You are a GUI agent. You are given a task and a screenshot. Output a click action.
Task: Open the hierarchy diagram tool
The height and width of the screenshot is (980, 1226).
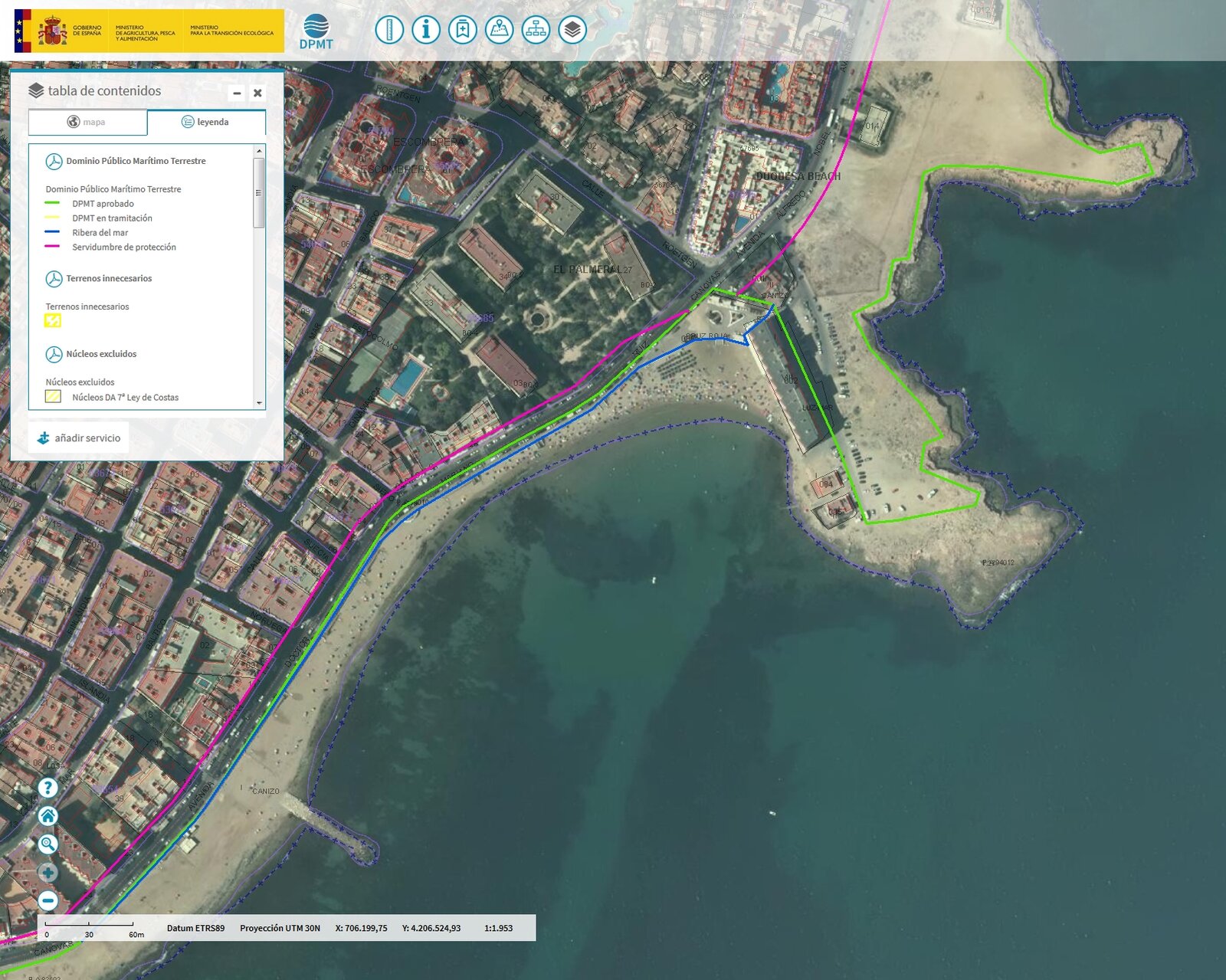pos(536,31)
